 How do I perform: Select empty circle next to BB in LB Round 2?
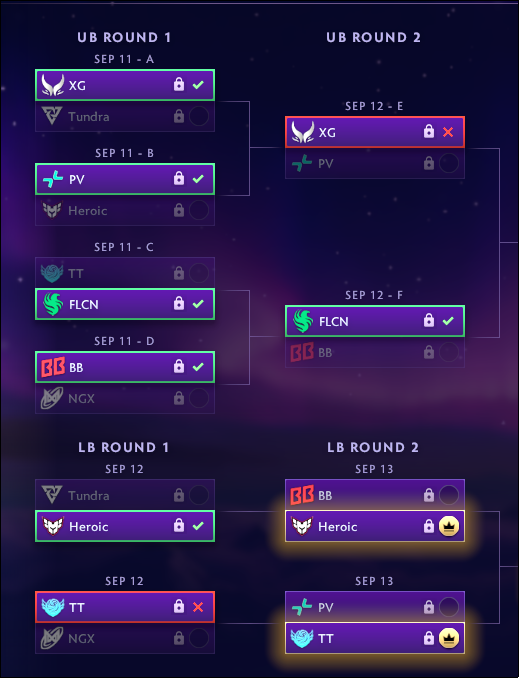449,495
